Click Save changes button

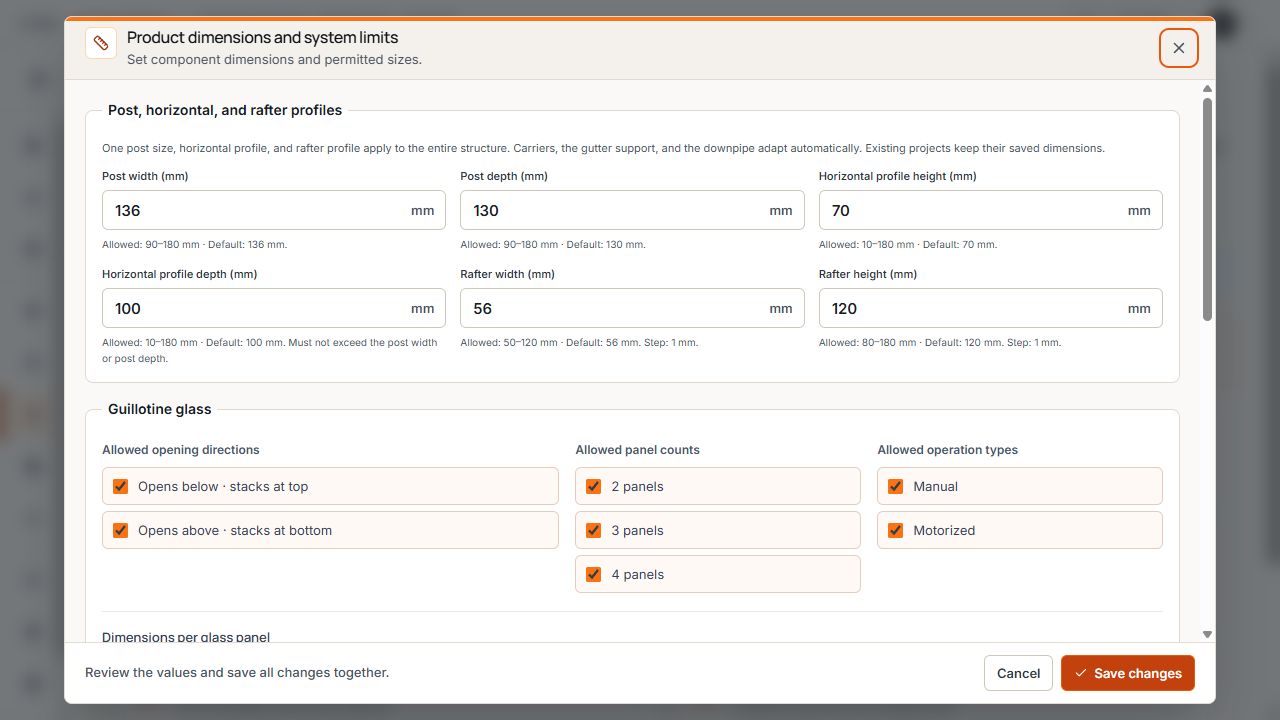[x=1128, y=673]
